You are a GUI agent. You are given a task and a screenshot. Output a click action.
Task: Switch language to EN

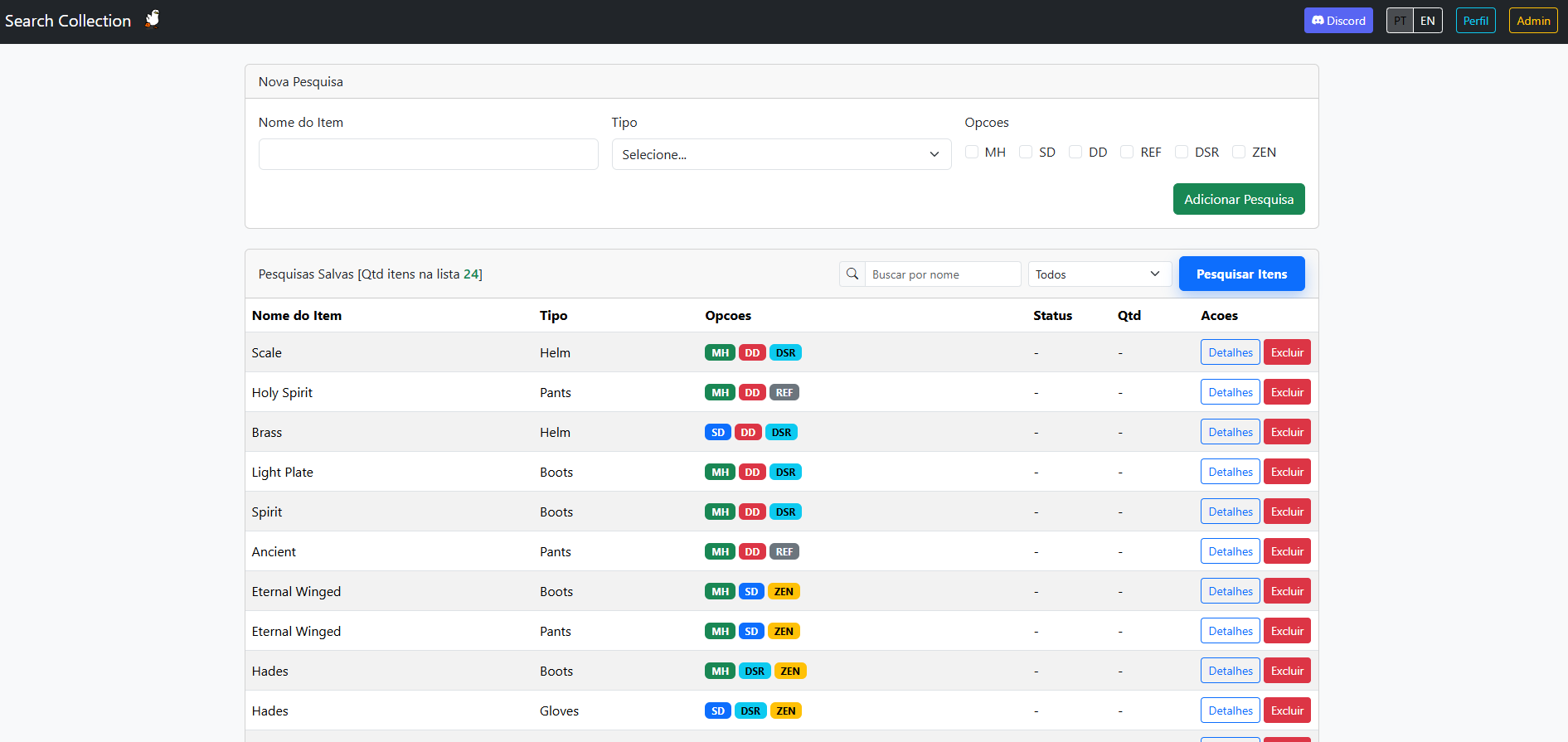[x=1427, y=21]
